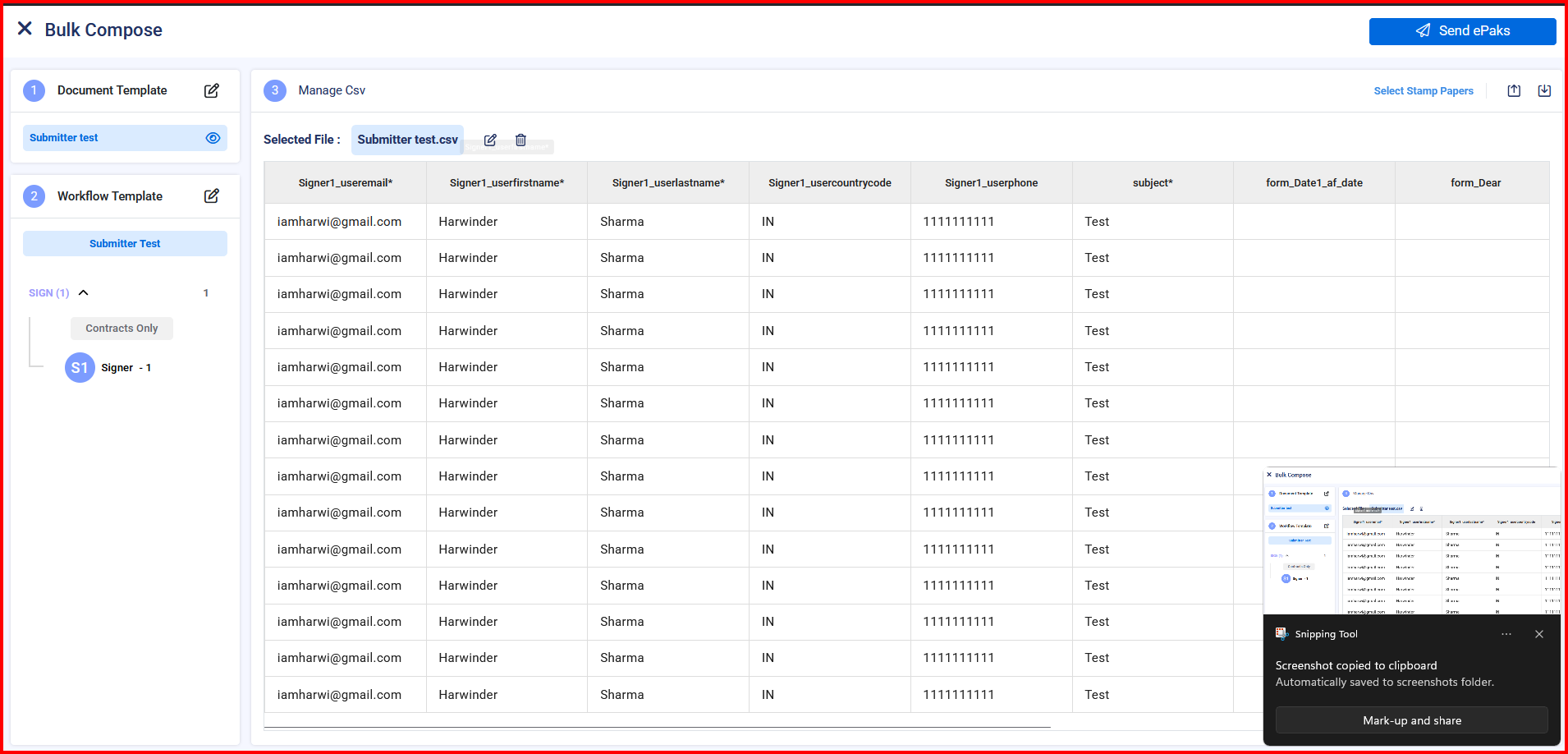Viewport: 1568px width, 754px height.
Task: Click Mark-up and share button
Action: click(1411, 720)
